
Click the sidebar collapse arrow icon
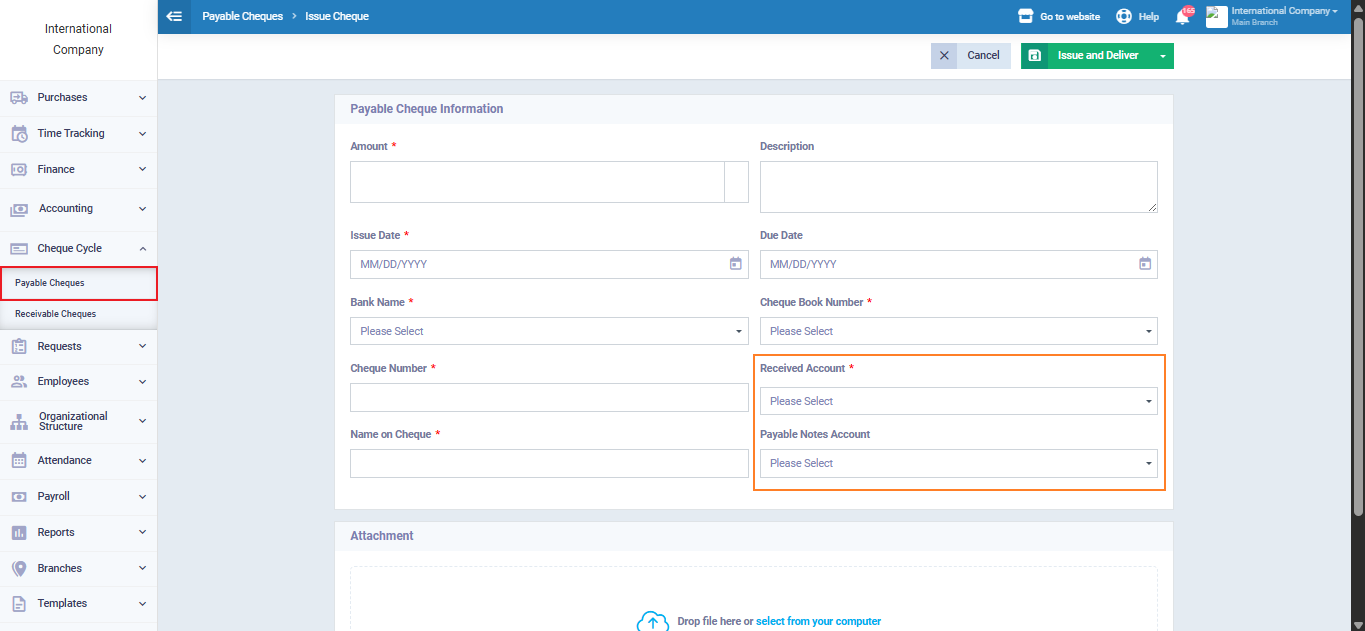point(174,16)
